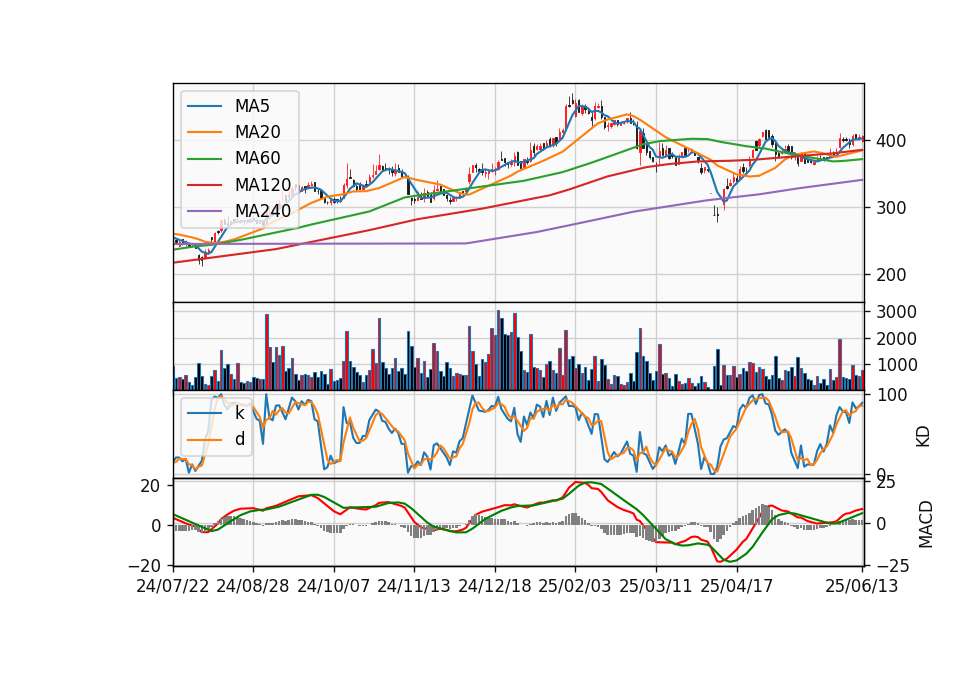
Task: Click the red MA120 legend line sample
Action: pyautogui.click(x=204, y=184)
